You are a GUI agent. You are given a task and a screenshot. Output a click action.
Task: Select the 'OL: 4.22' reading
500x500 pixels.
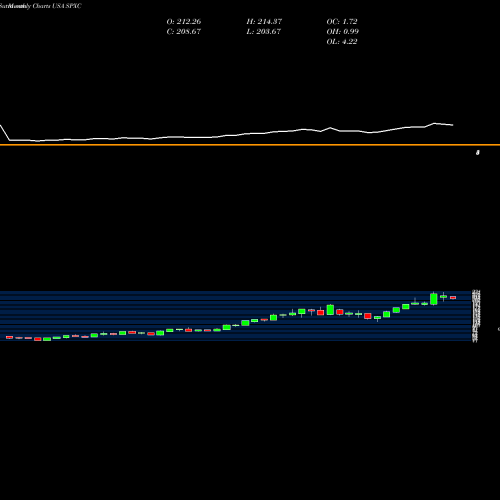point(342,41)
